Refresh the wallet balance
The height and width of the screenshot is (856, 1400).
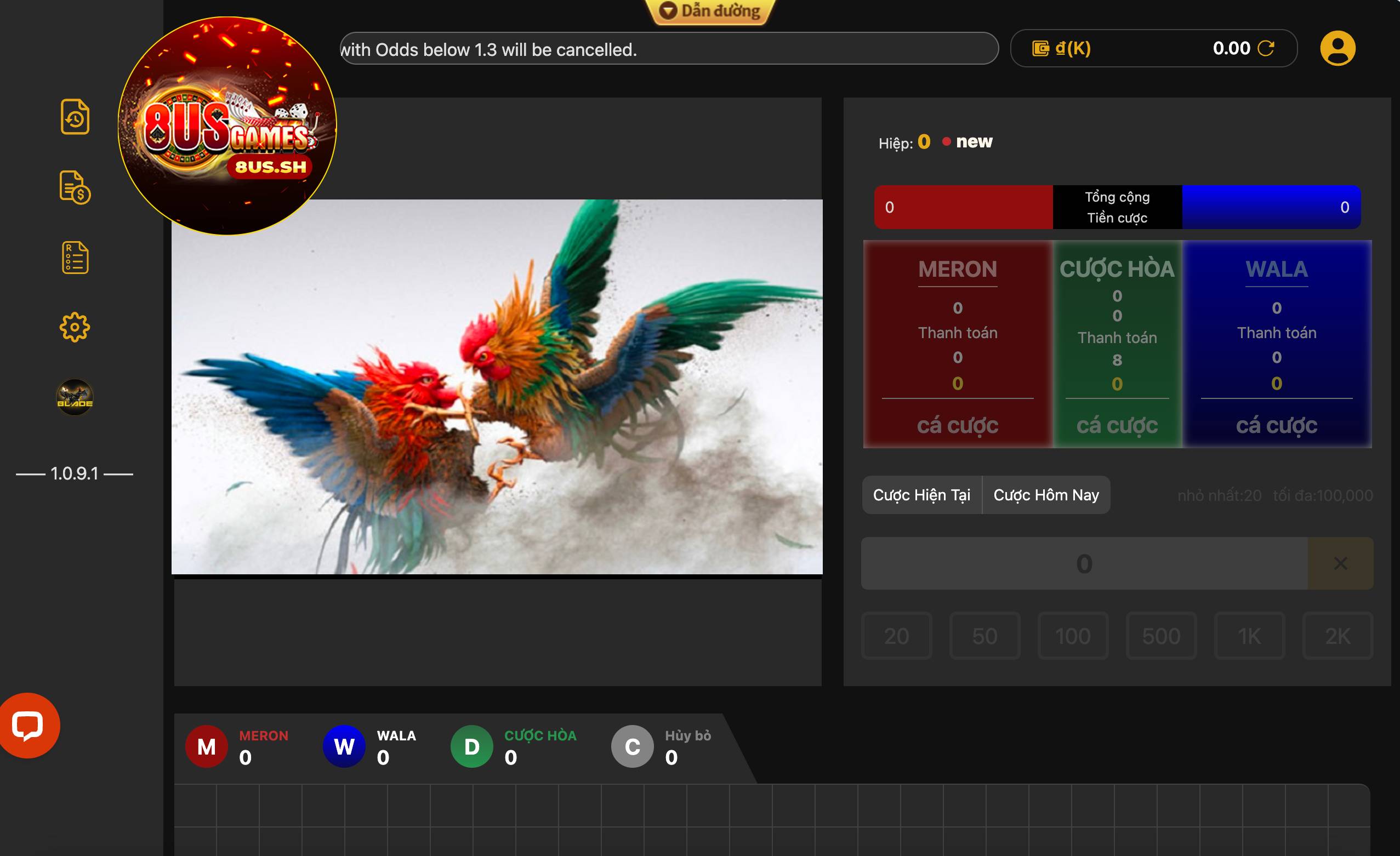coord(1266,48)
